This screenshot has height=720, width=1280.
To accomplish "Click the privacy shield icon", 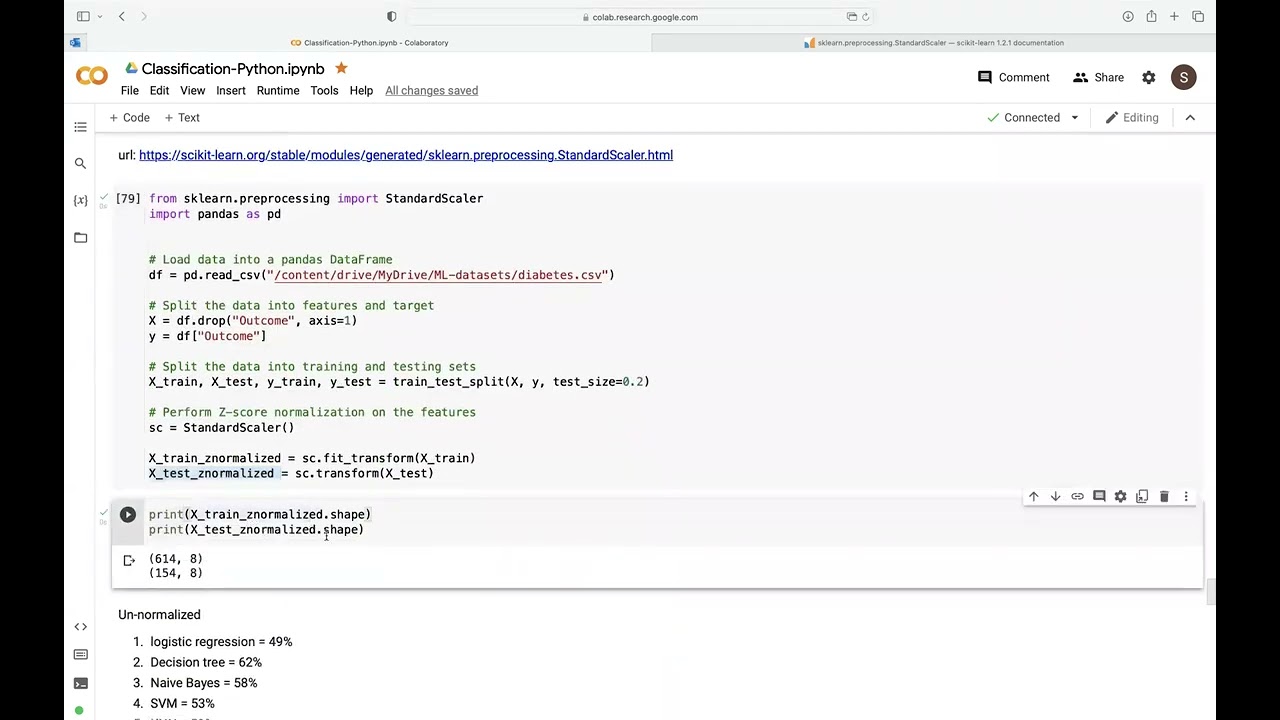I will point(391,16).
